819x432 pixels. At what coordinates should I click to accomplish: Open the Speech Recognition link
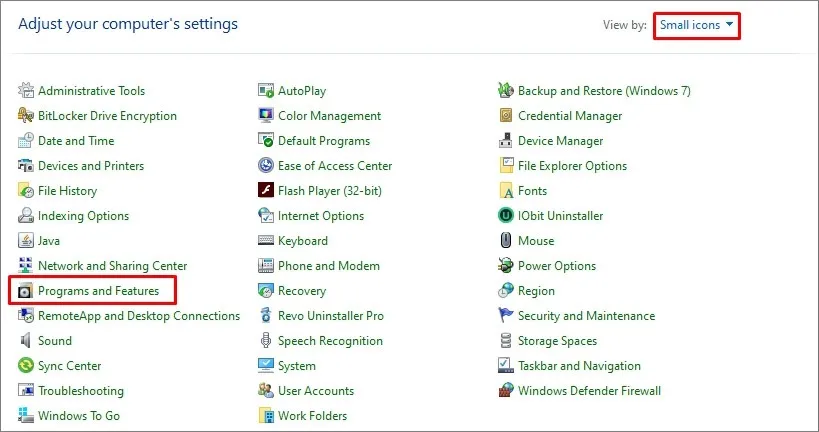330,341
